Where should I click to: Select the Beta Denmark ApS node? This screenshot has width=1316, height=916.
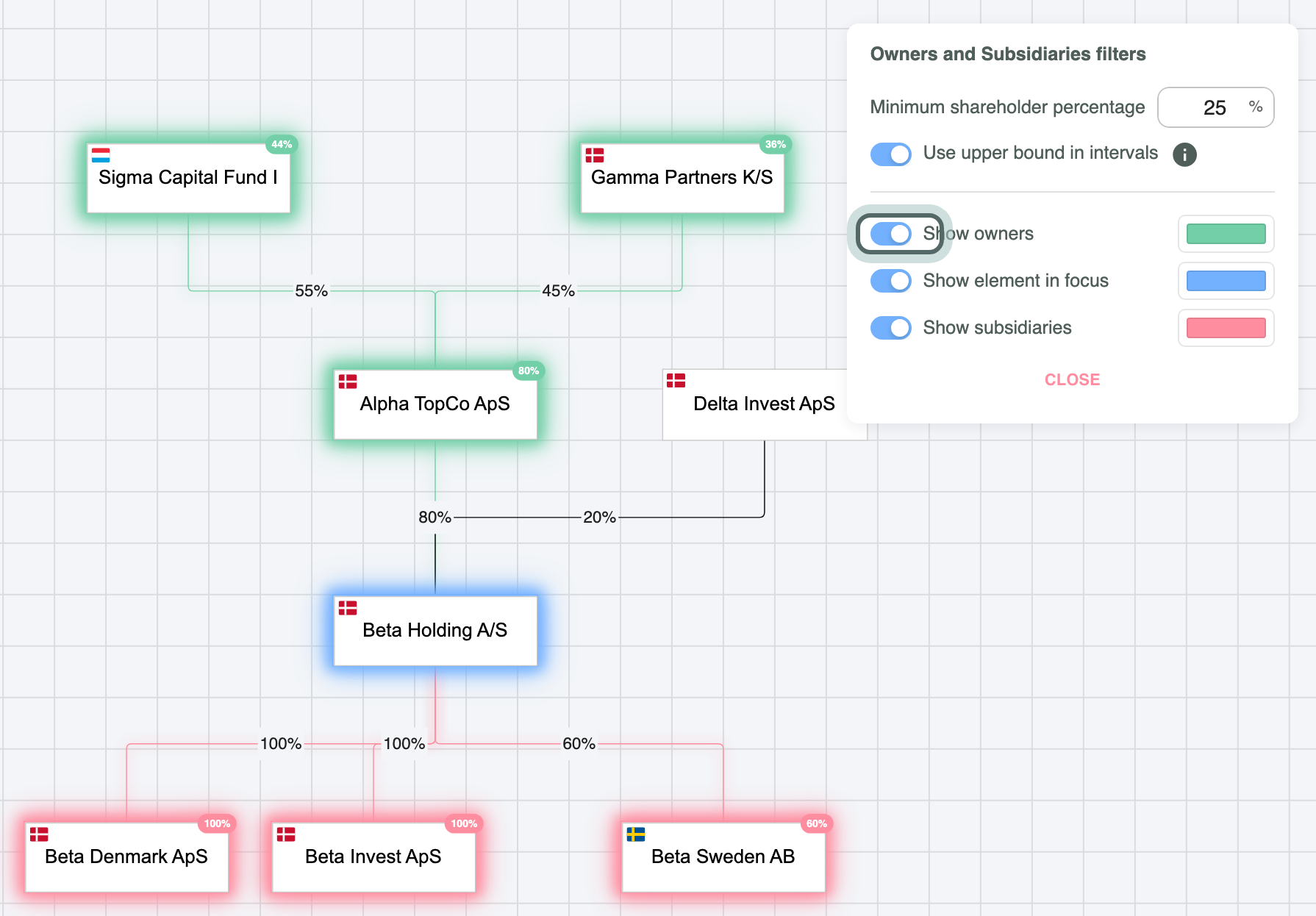126,857
